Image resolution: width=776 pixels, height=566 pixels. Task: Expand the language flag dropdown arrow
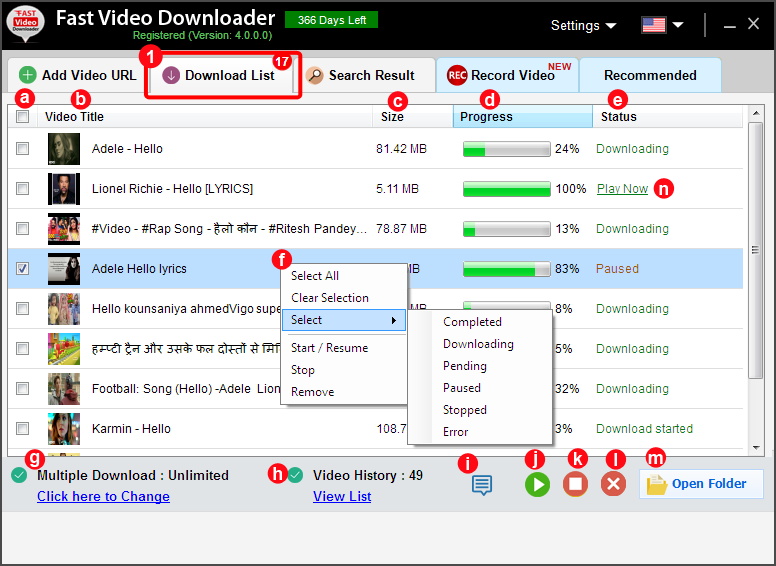[678, 25]
